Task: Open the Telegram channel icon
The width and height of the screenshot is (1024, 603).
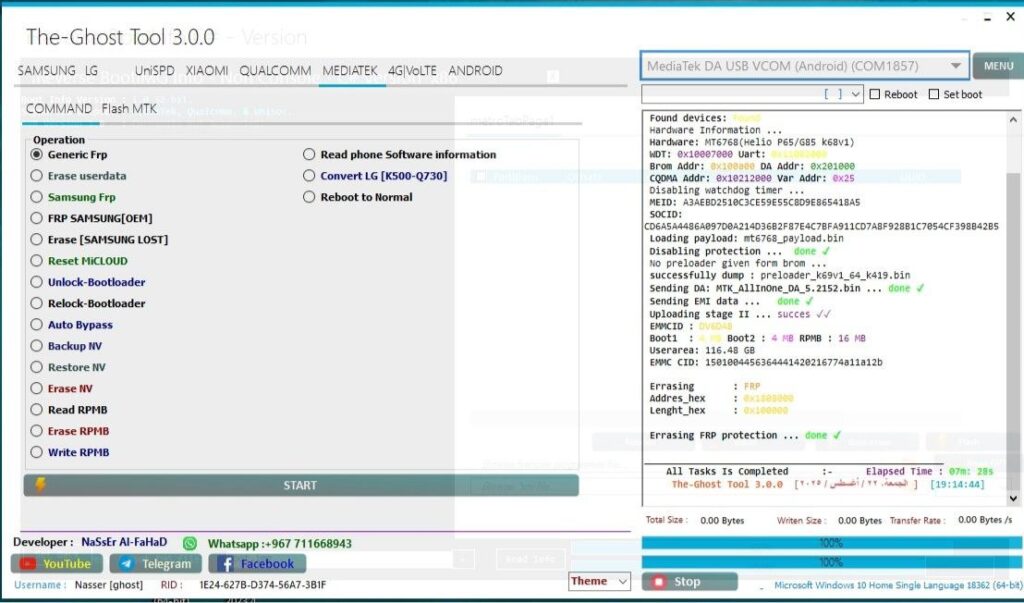Action: tap(125, 564)
